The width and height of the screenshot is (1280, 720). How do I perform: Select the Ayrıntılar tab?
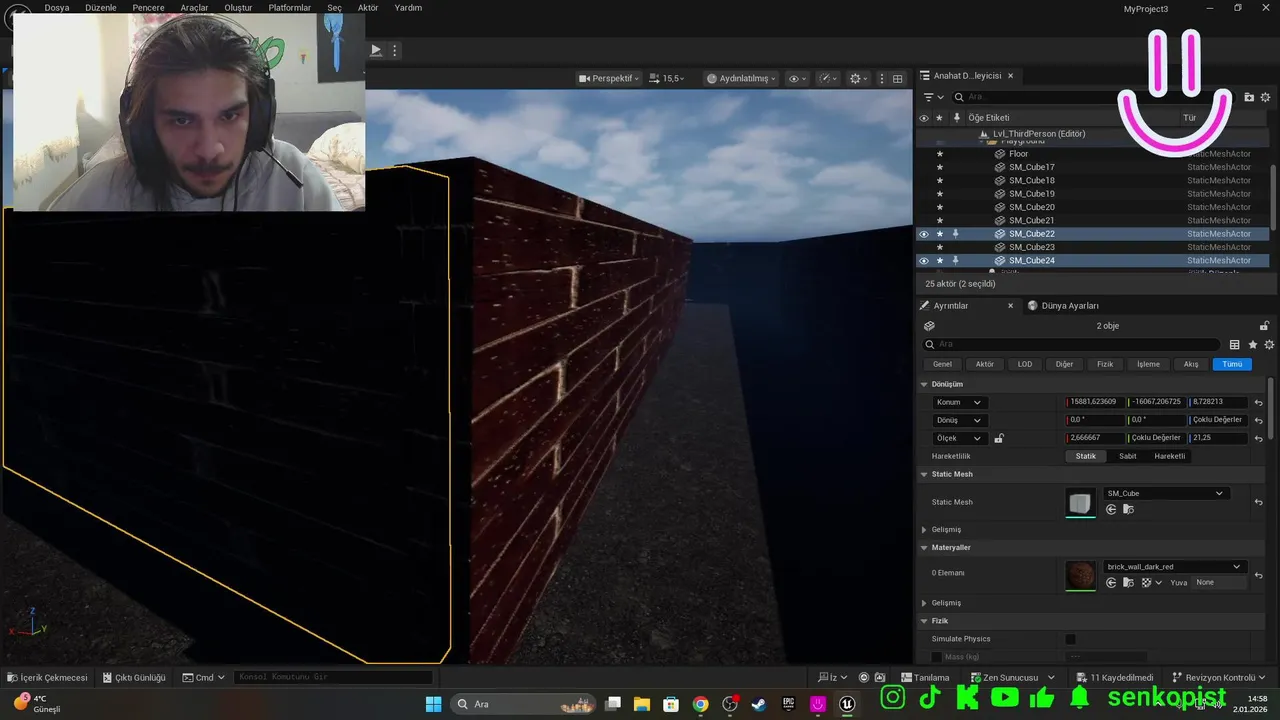click(950, 306)
